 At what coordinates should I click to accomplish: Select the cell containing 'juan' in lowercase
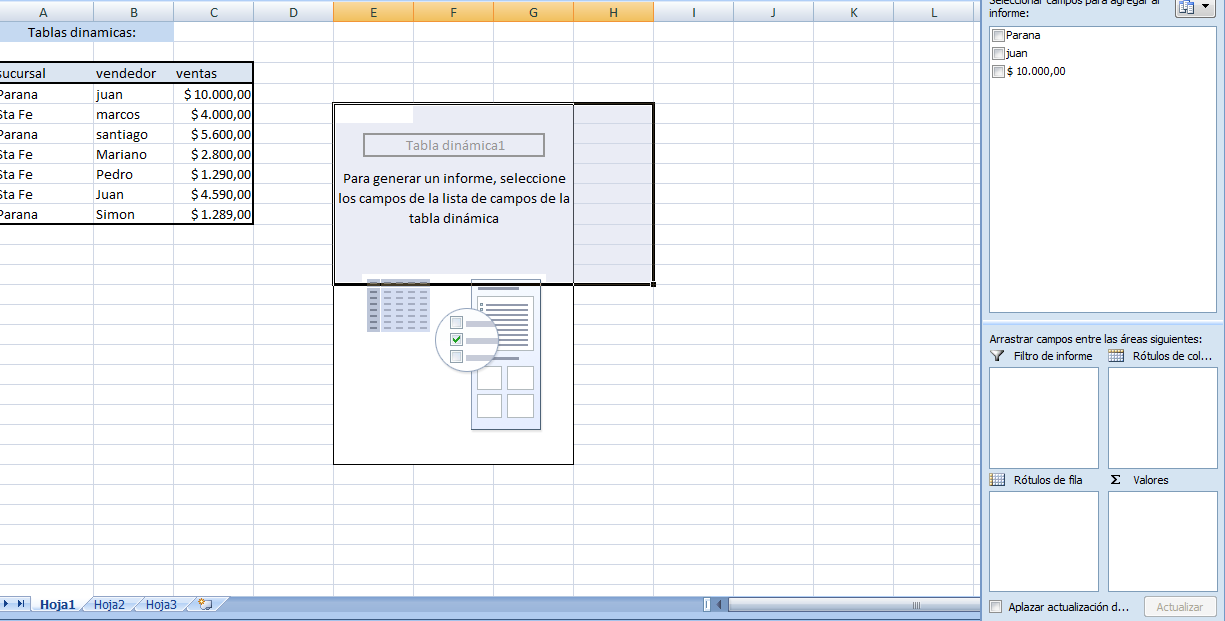133,94
